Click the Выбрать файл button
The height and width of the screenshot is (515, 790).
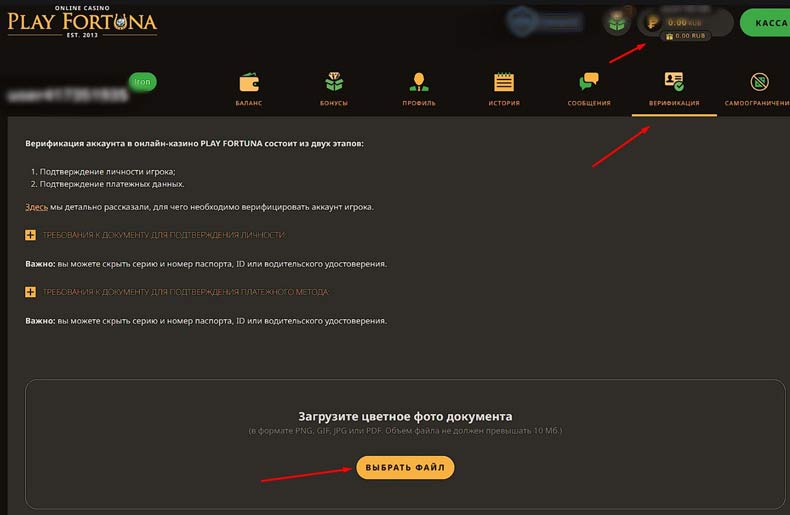(x=405, y=468)
